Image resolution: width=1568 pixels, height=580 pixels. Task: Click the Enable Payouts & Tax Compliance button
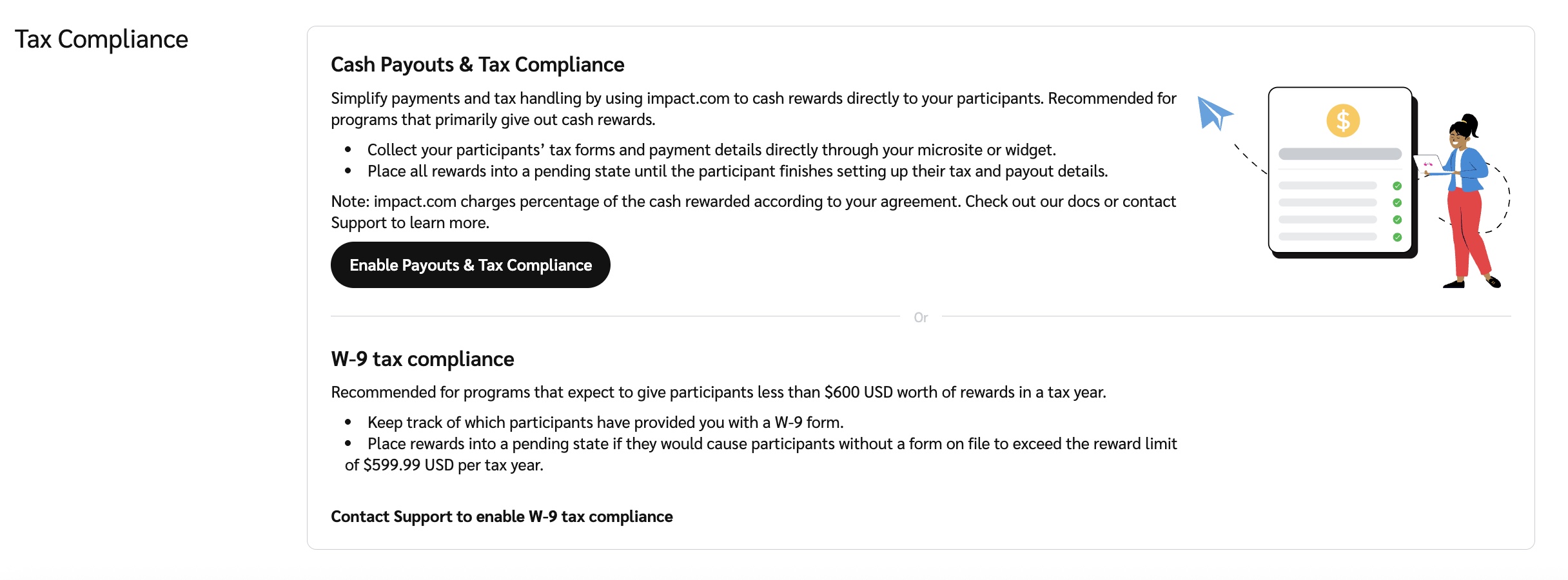click(x=470, y=265)
